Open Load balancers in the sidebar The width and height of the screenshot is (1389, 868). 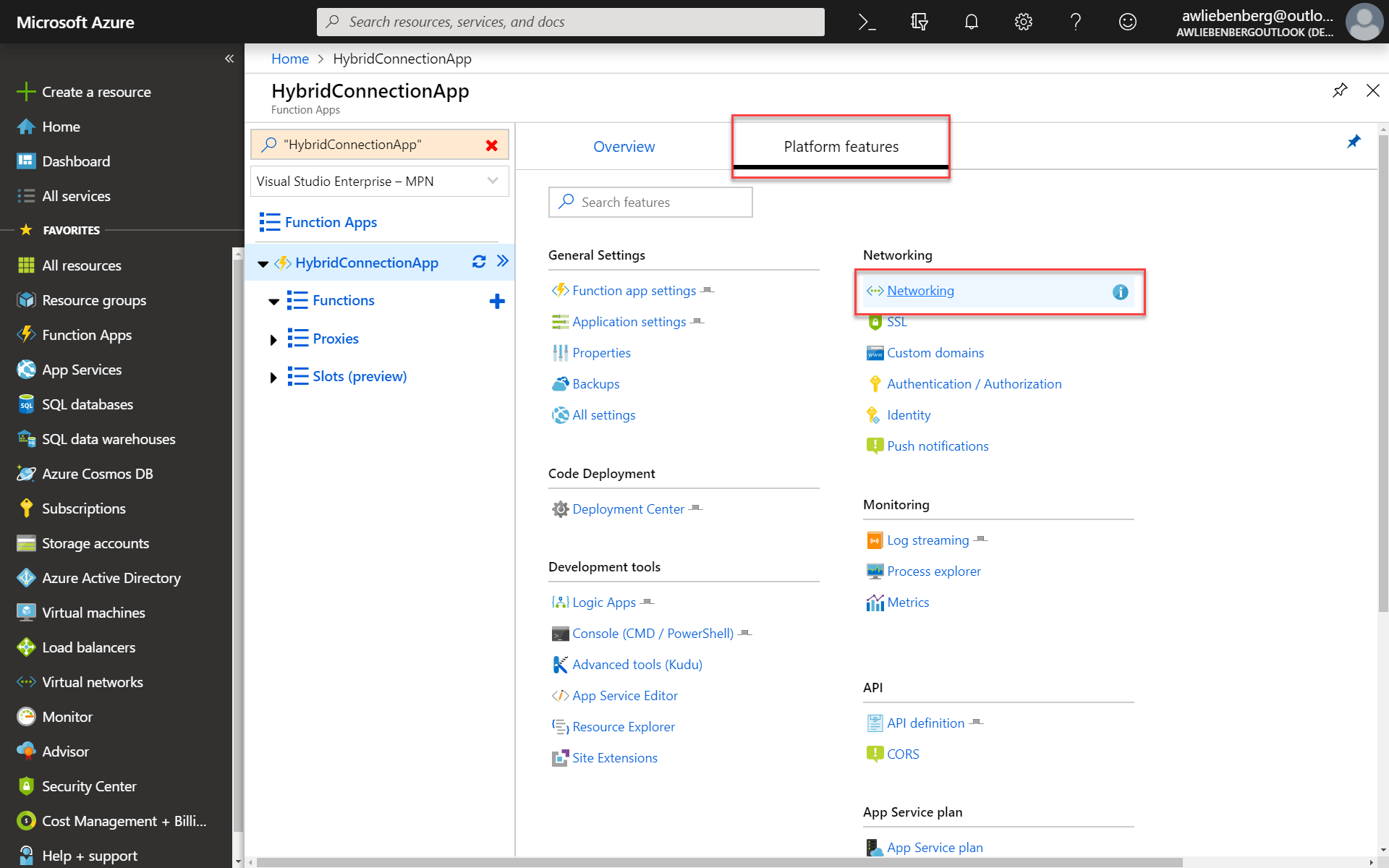[88, 647]
